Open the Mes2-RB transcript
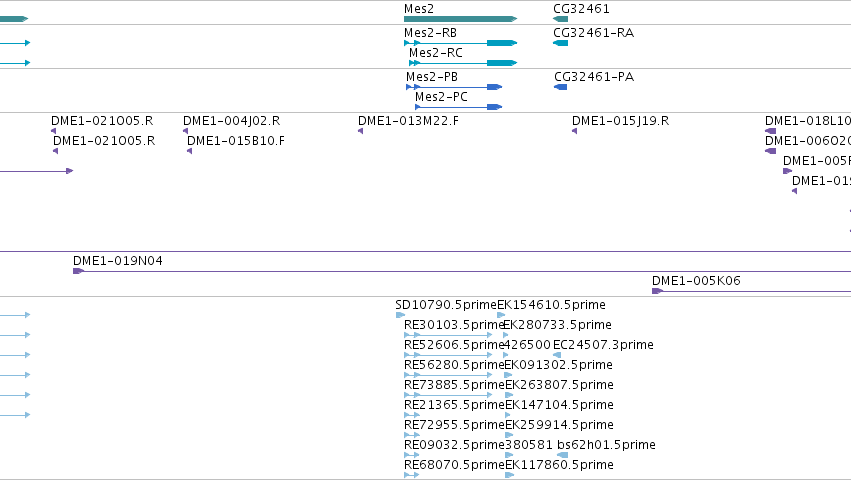Viewport: 851px width, 480px height. [460, 43]
